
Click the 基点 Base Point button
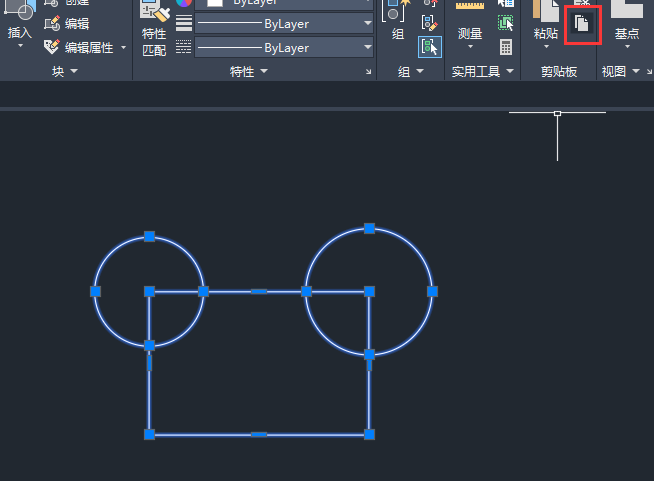(x=627, y=23)
